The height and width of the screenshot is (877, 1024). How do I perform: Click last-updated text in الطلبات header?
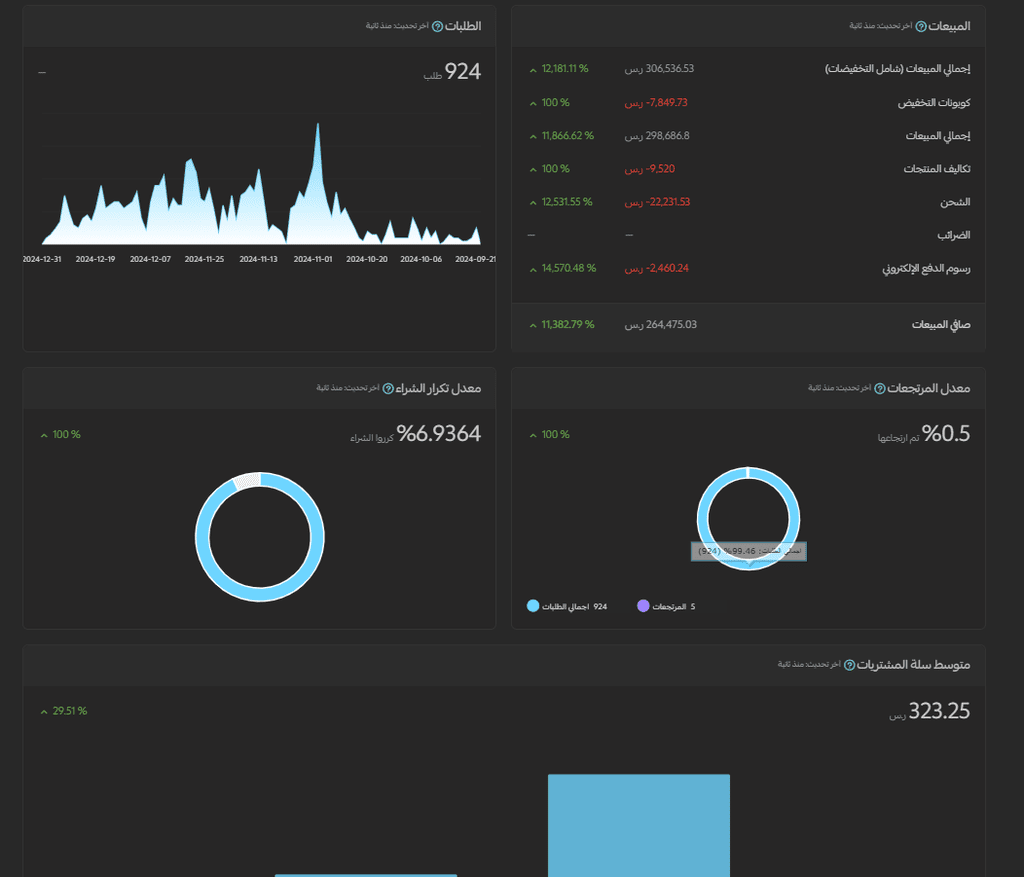397,25
